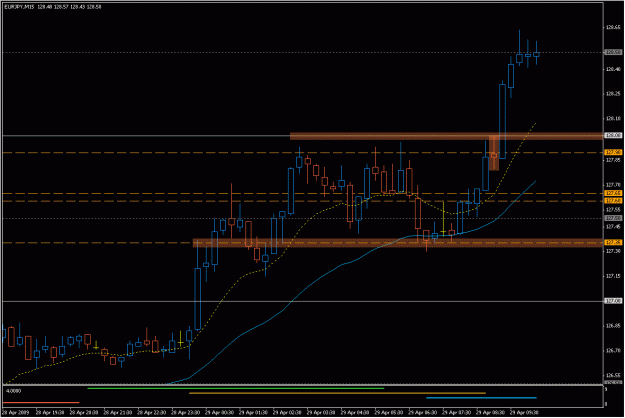Click the 127.85 price scale value
Screen dimensions: 625x418
[x=613, y=160]
